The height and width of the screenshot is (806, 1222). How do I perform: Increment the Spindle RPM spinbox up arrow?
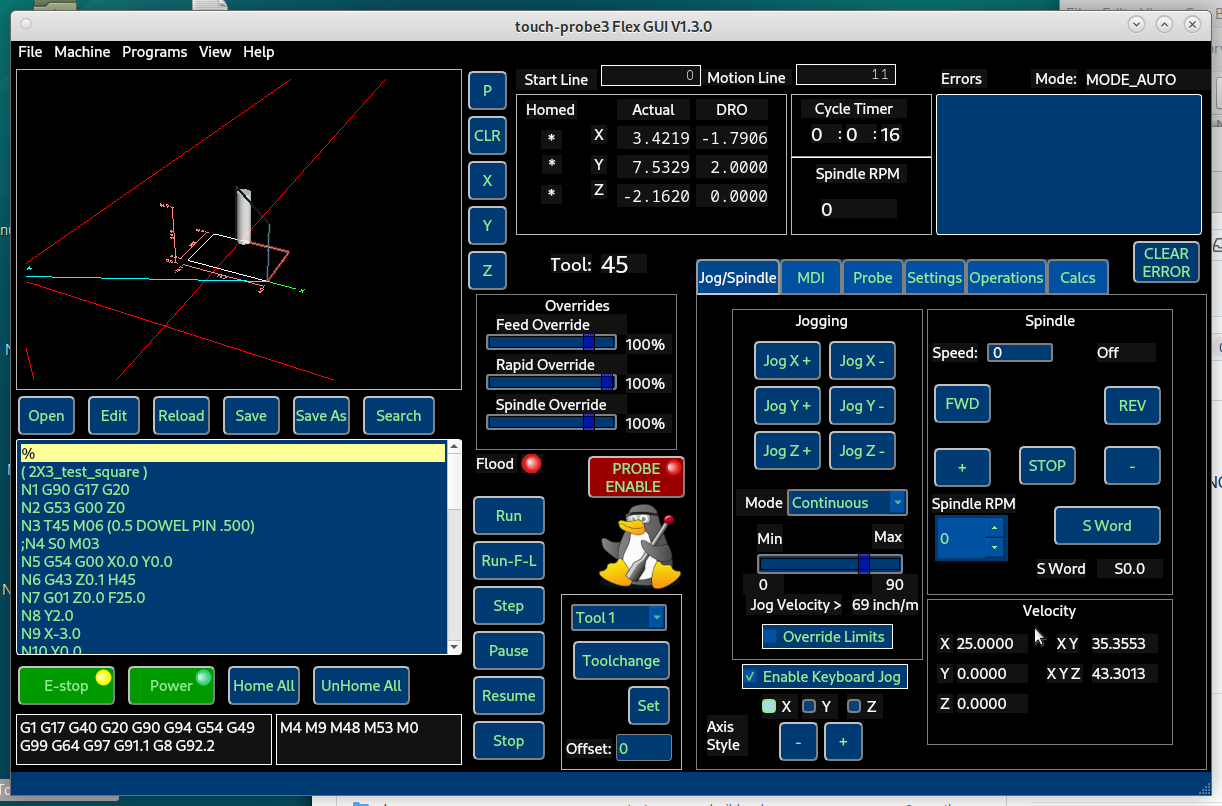point(993,528)
